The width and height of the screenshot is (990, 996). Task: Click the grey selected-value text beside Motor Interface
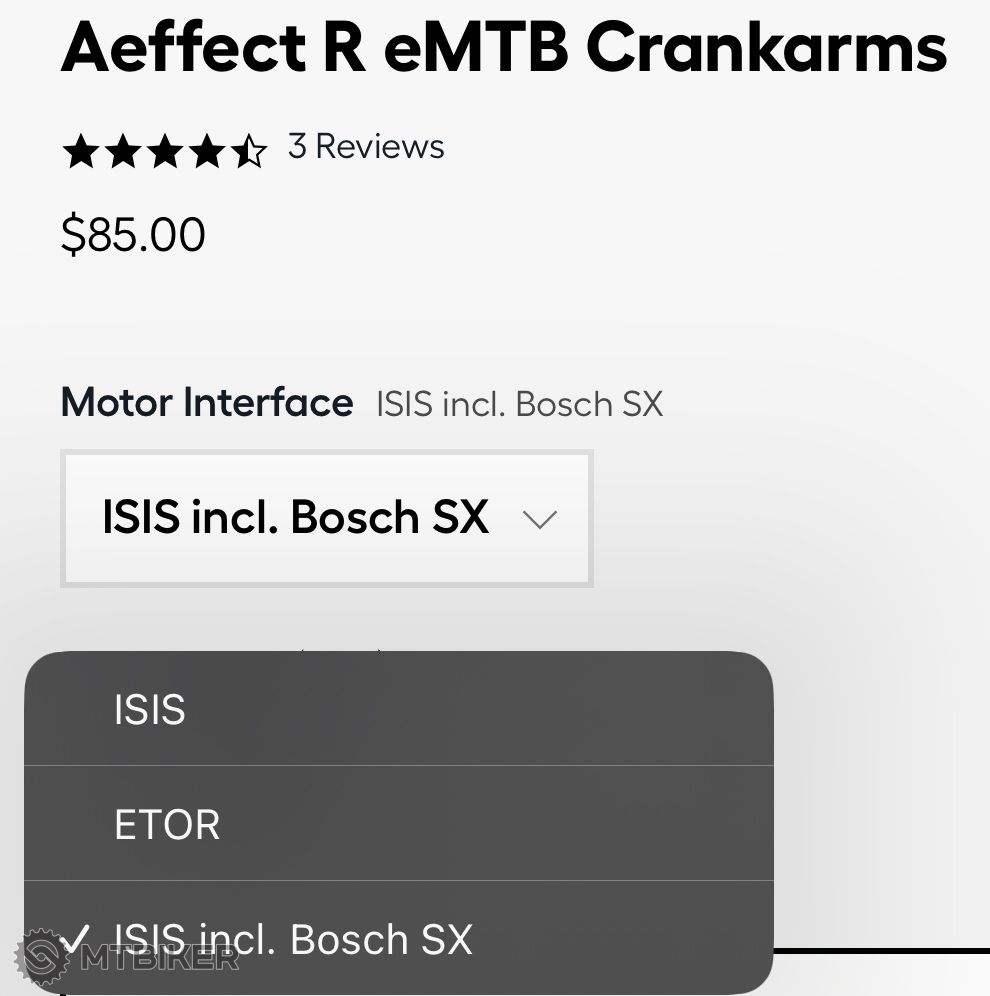(x=519, y=405)
